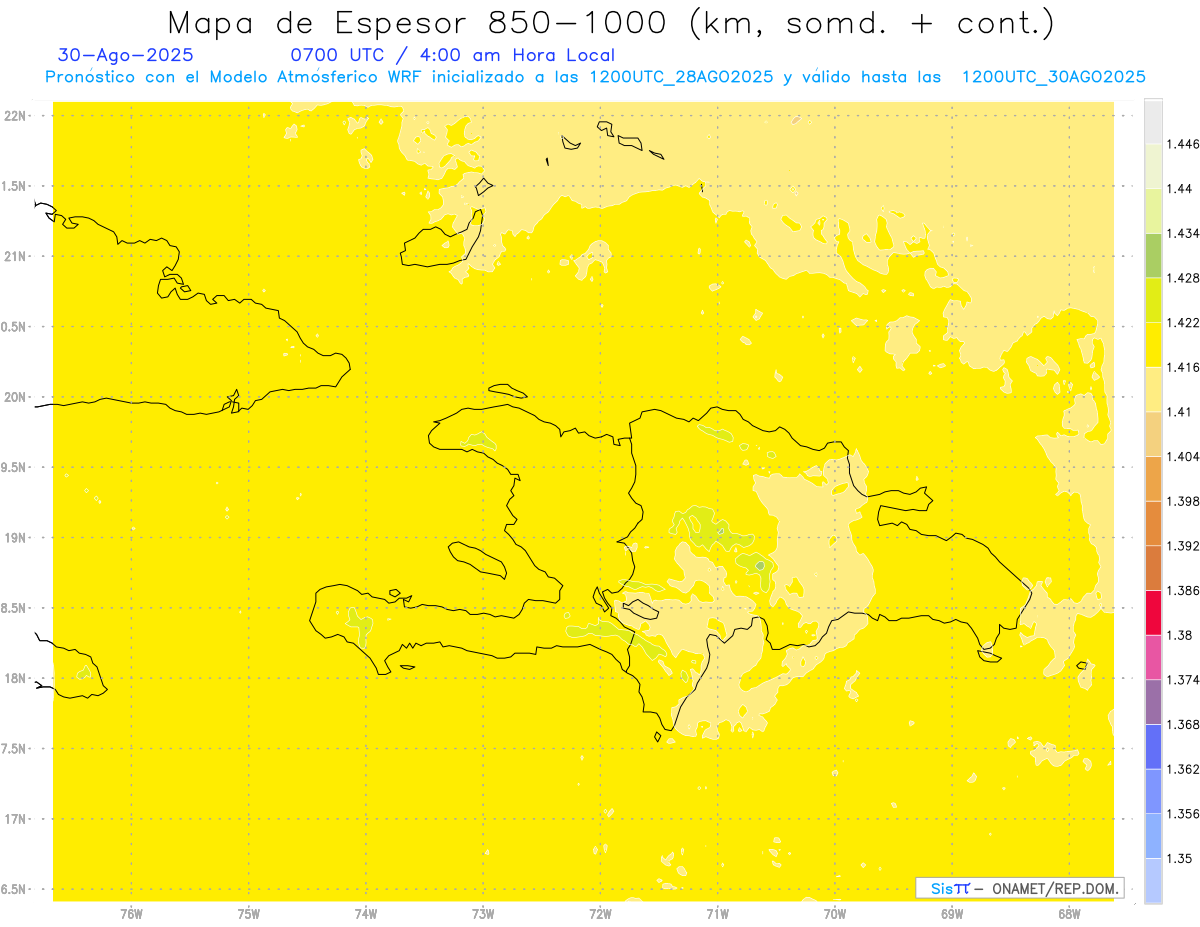Click the '1.392' color bar label

(1183, 546)
